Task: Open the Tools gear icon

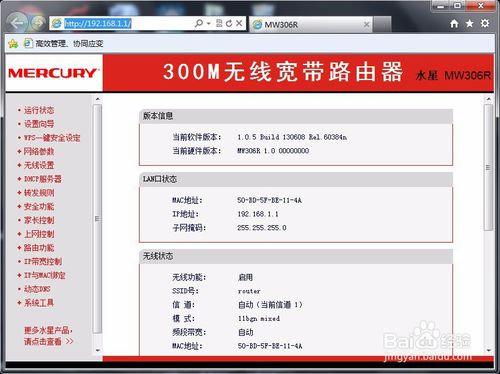Action: 485,23
